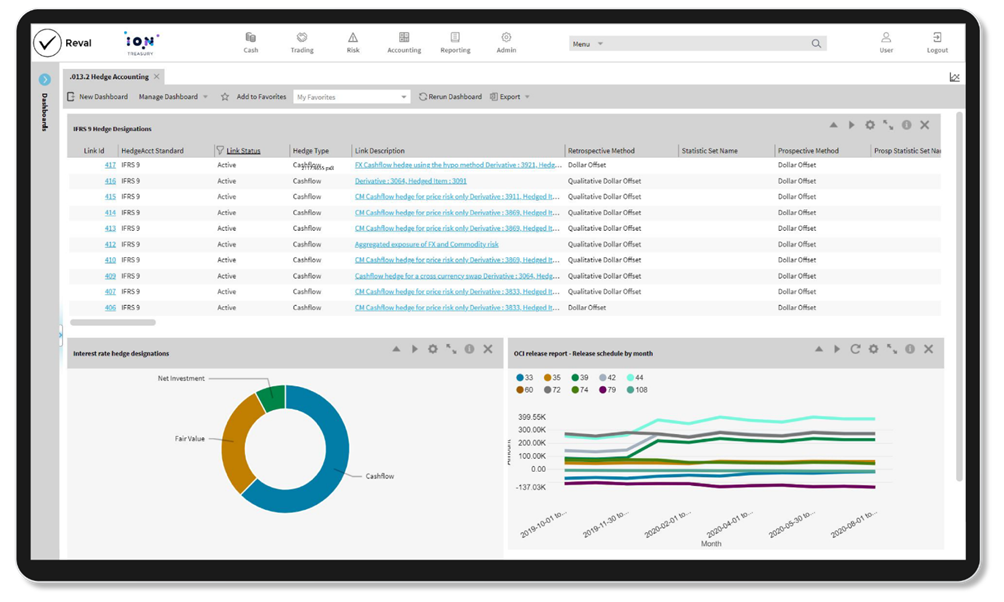Click the Accounting icon
1004x602 pixels.
click(x=404, y=40)
